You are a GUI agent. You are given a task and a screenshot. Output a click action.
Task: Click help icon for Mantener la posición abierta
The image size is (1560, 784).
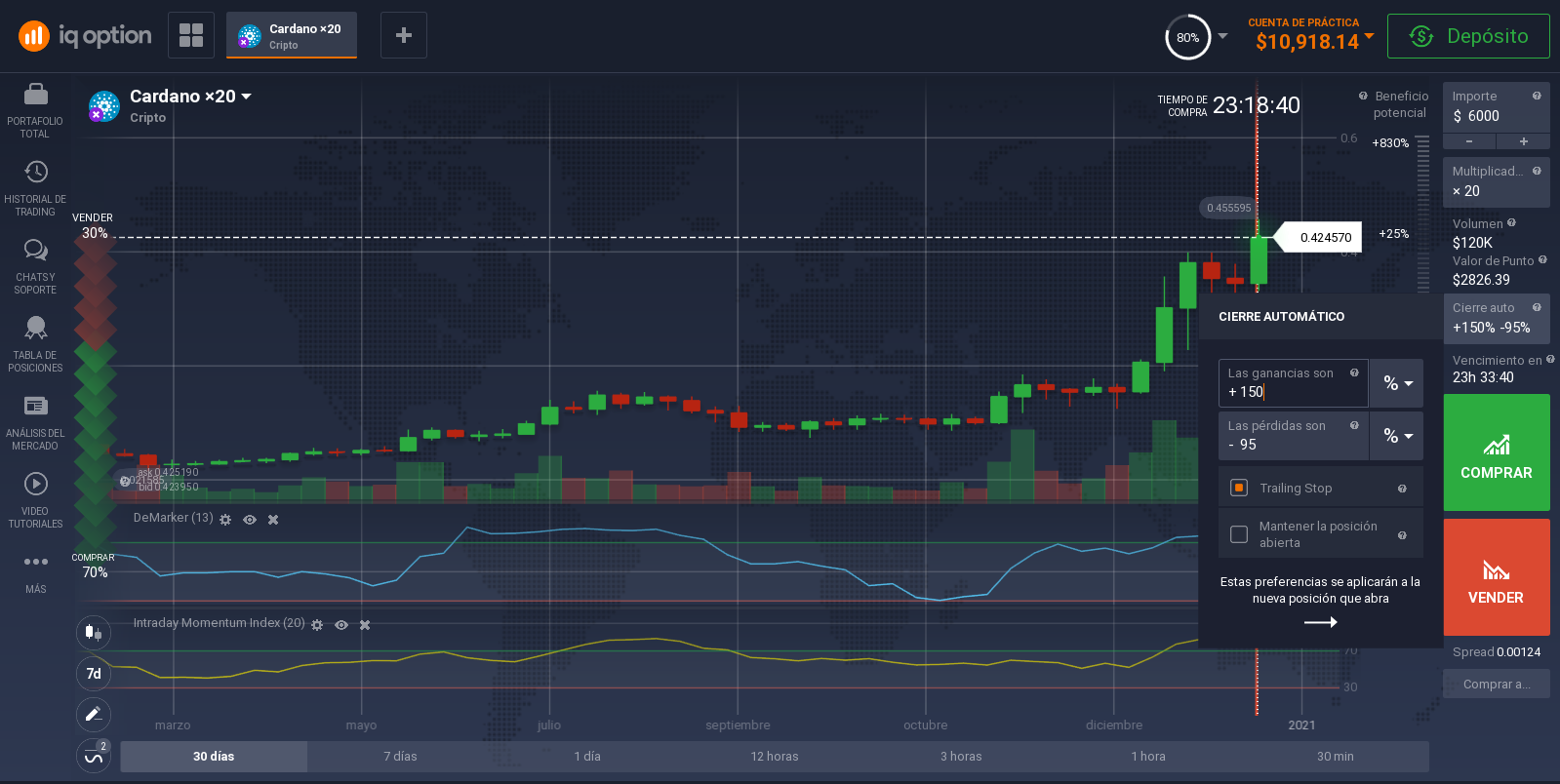tap(1402, 535)
